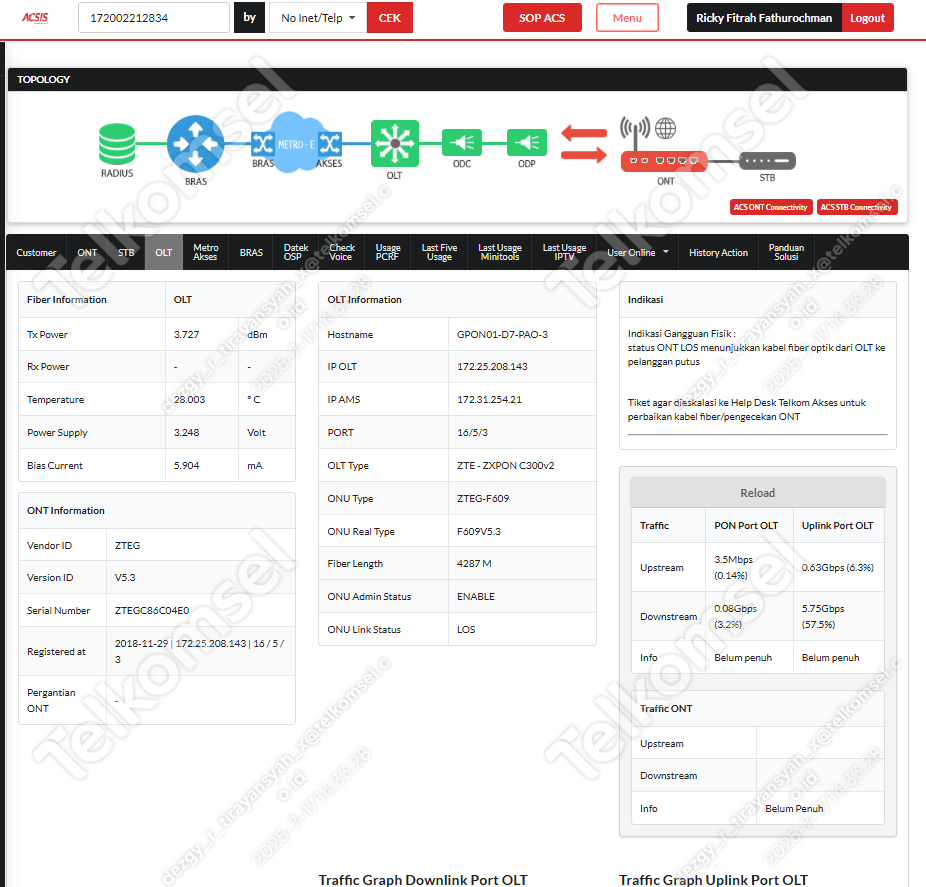
Task: Select OLT Type ZTE - ZXPON C300v2
Action: [x=506, y=466]
